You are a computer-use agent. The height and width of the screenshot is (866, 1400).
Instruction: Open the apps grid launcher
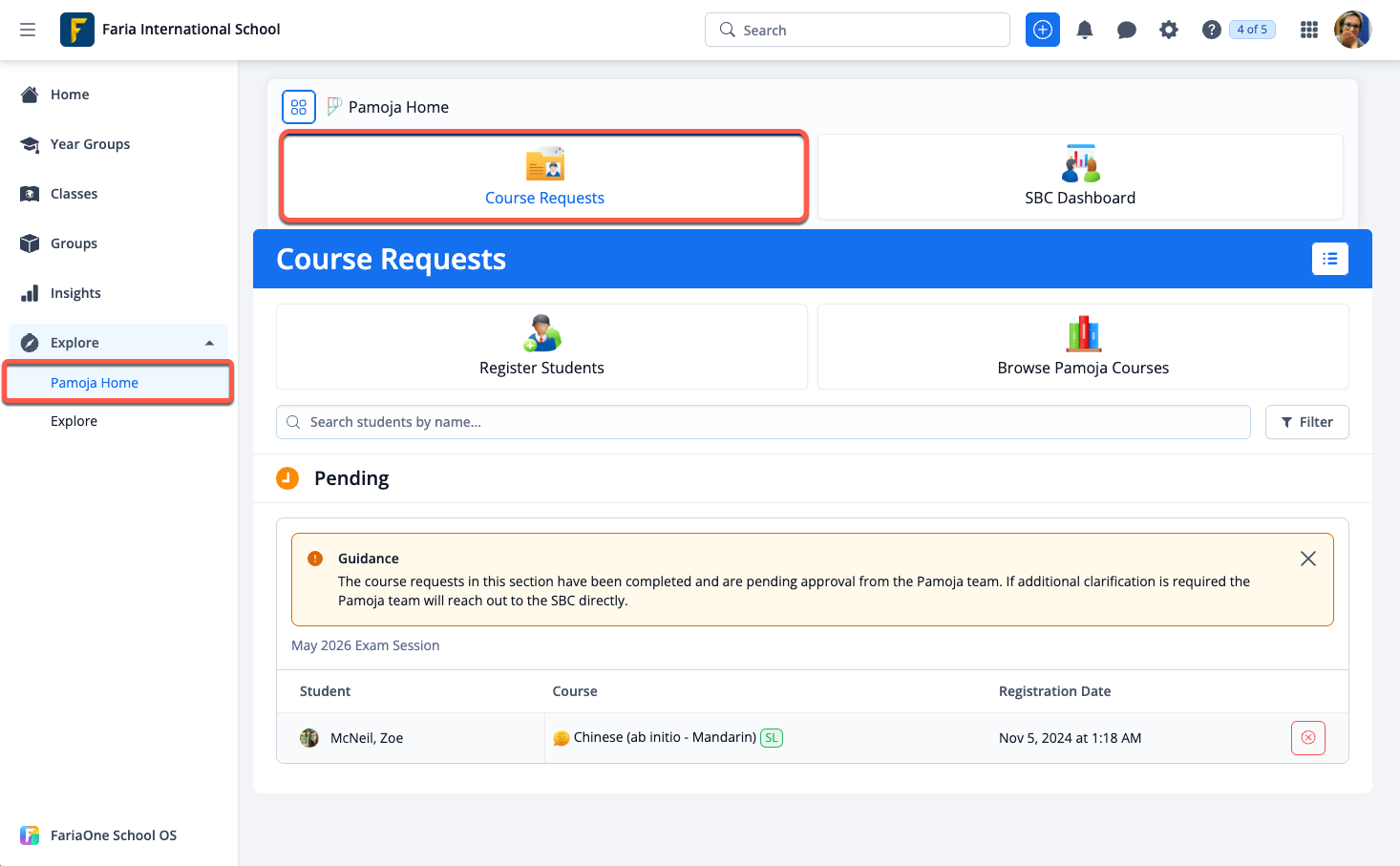point(1308,30)
